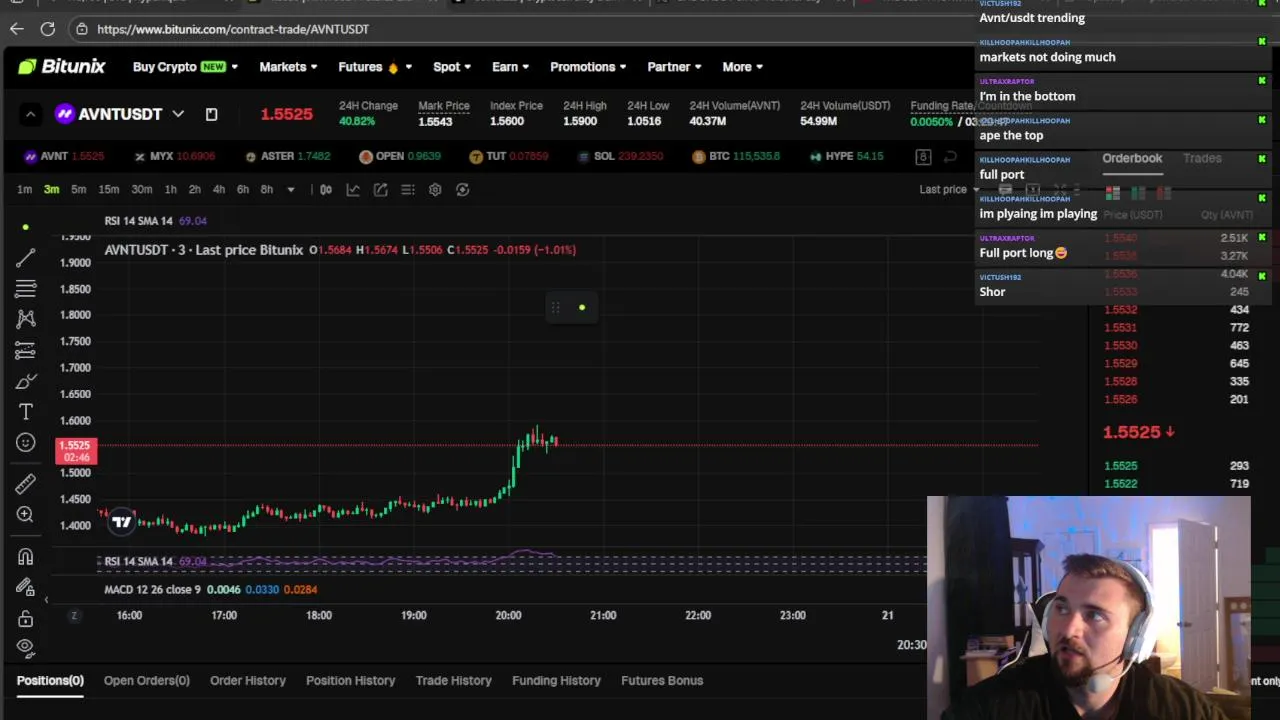The image size is (1280, 720).
Task: Collapse the ticker panel with the up-chevron icon
Action: coord(30,114)
